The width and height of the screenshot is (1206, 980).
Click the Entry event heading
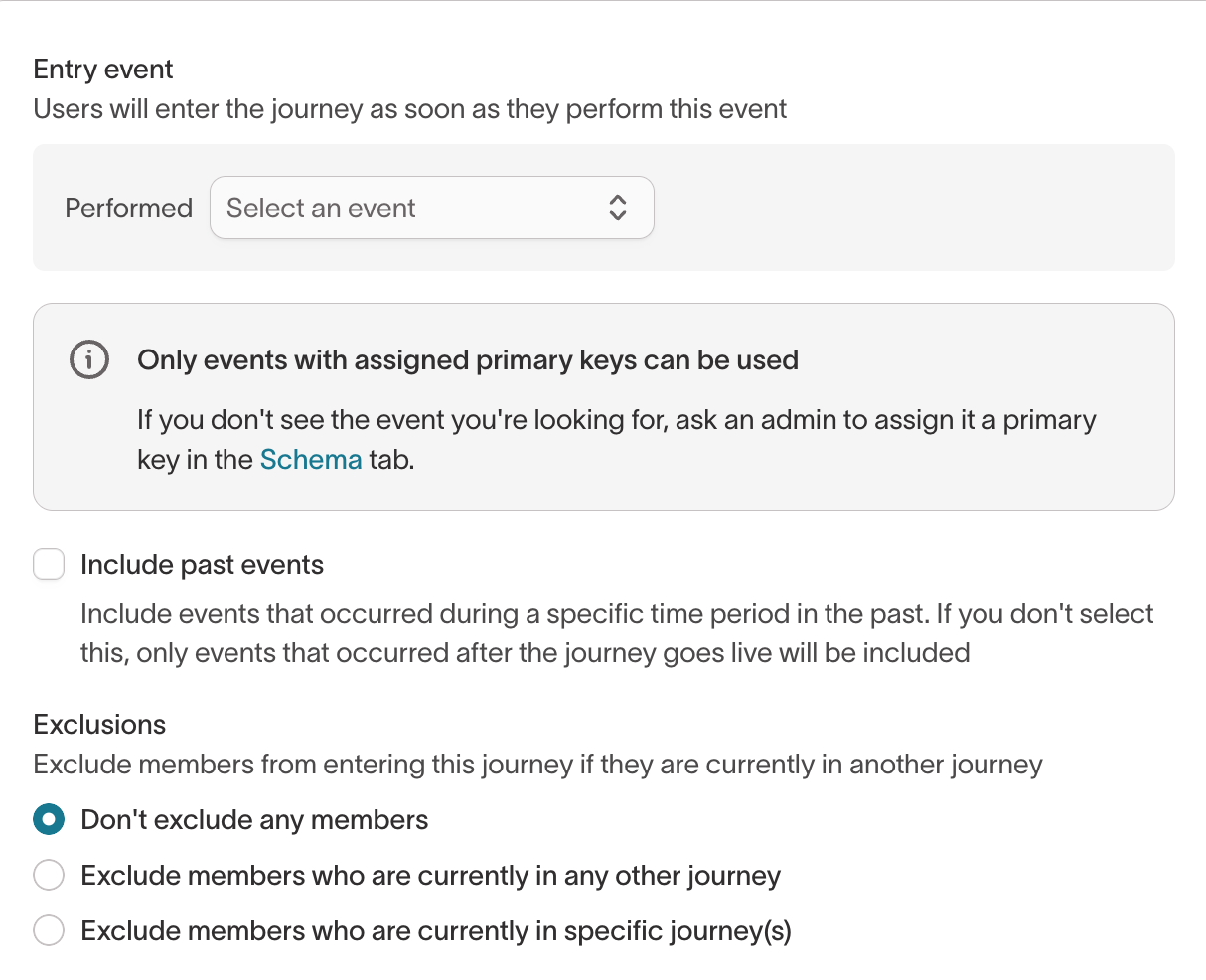[102, 69]
